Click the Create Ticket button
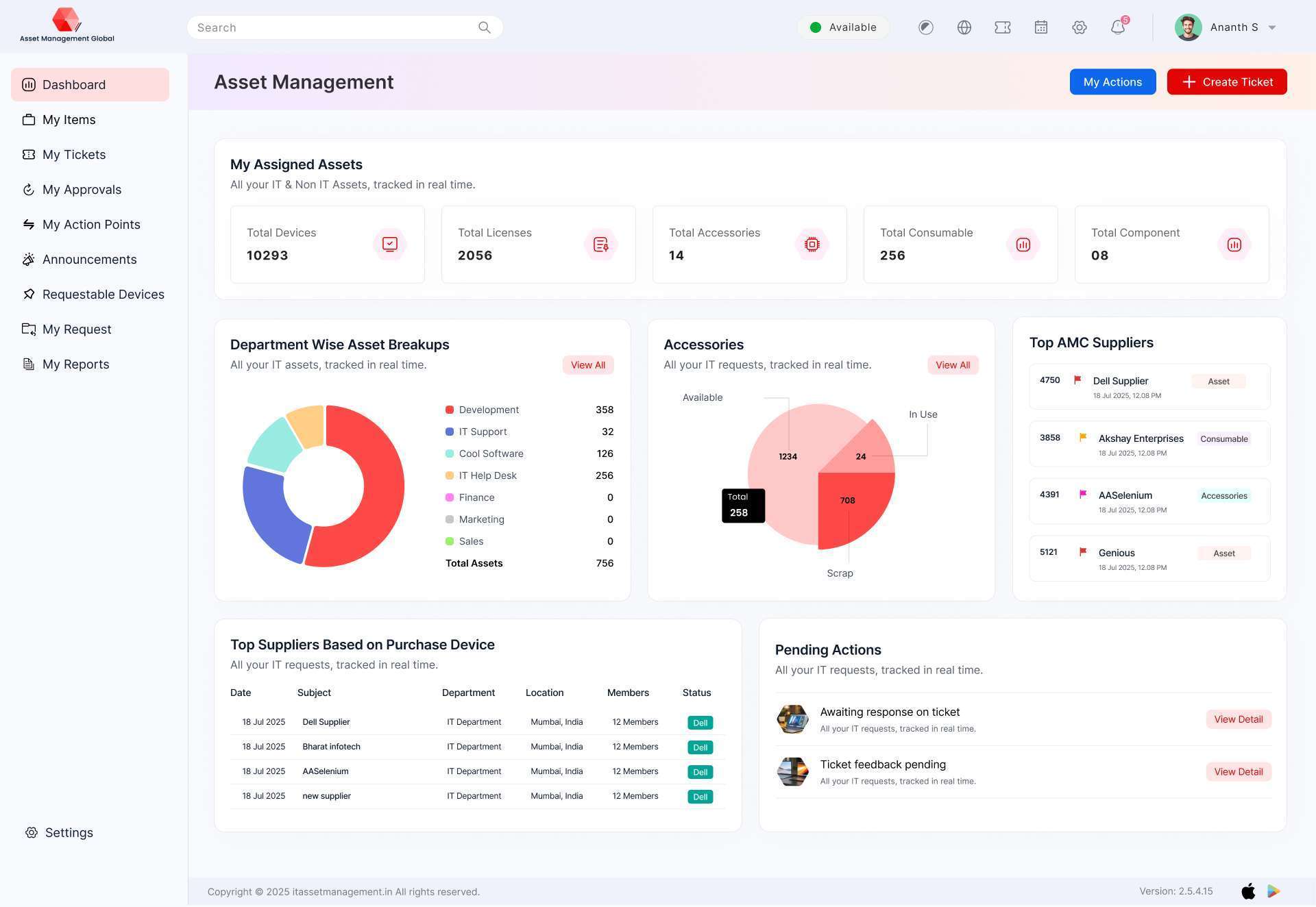The width and height of the screenshot is (1316, 907). point(1226,82)
